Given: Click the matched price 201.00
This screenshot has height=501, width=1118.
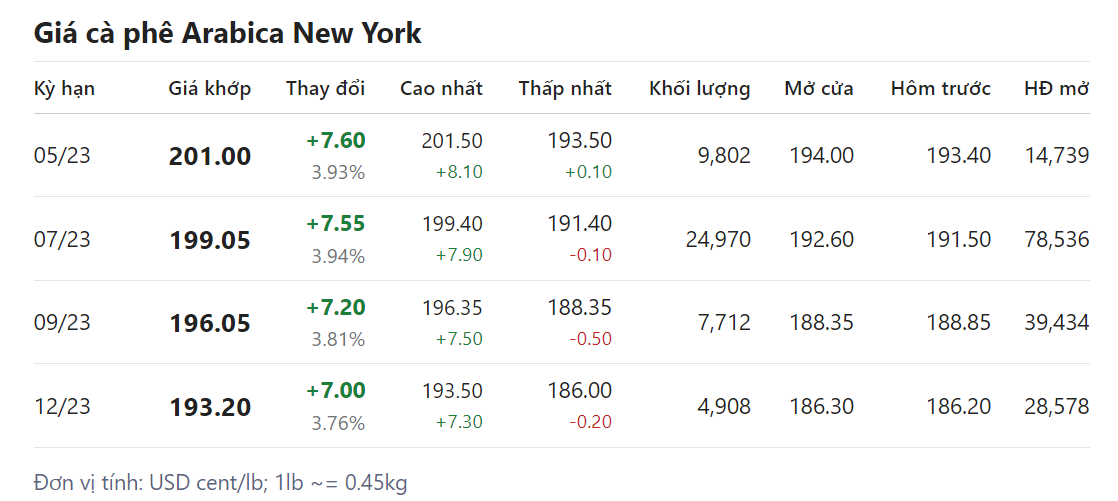Looking at the screenshot, I should coord(209,157).
